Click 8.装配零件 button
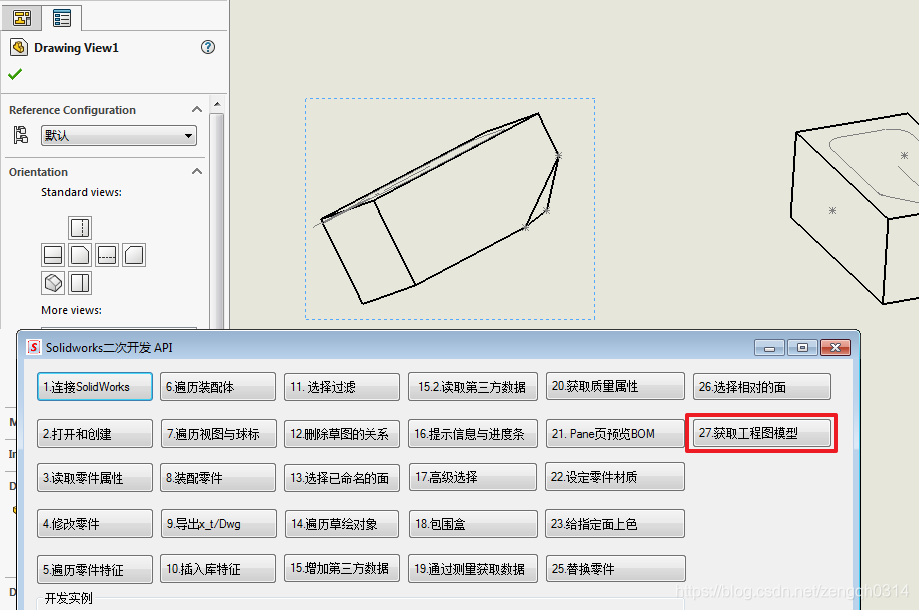 click(x=218, y=478)
